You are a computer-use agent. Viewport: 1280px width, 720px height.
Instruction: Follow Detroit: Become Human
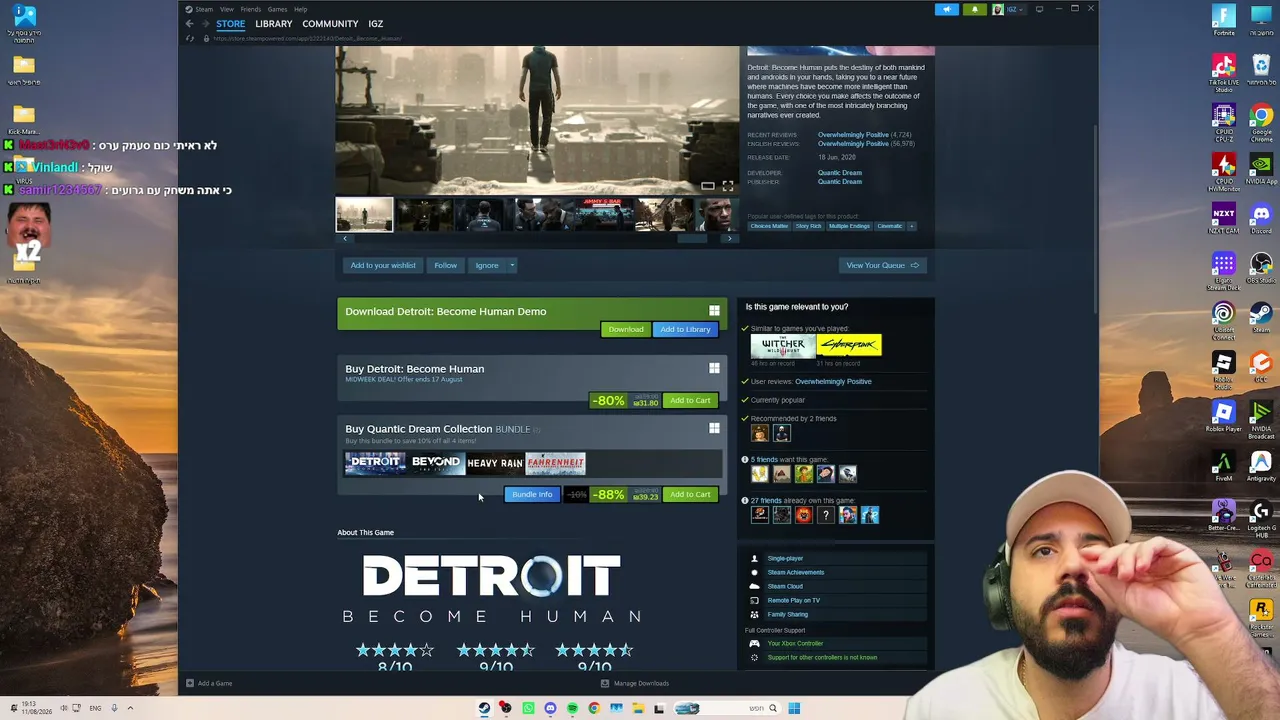click(x=445, y=265)
